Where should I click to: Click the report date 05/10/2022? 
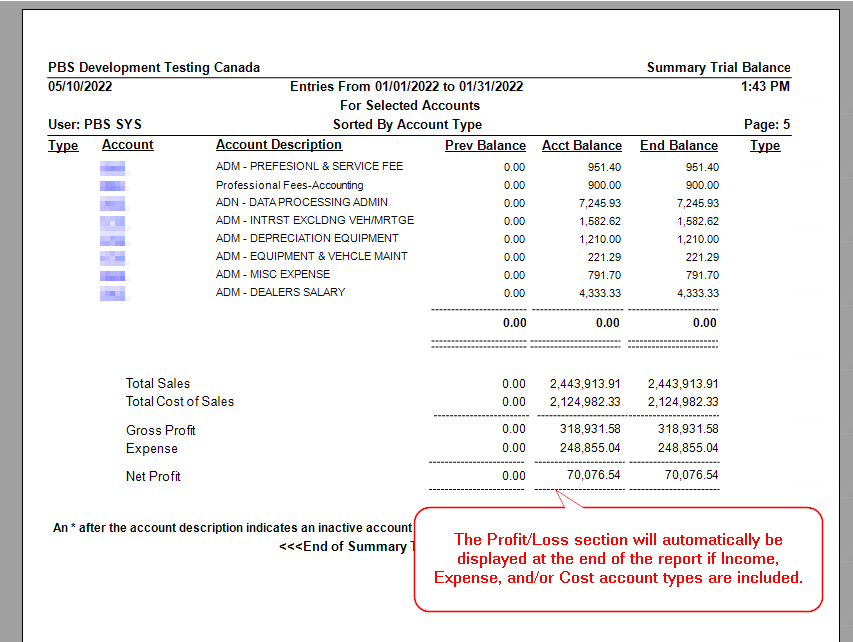coord(80,87)
